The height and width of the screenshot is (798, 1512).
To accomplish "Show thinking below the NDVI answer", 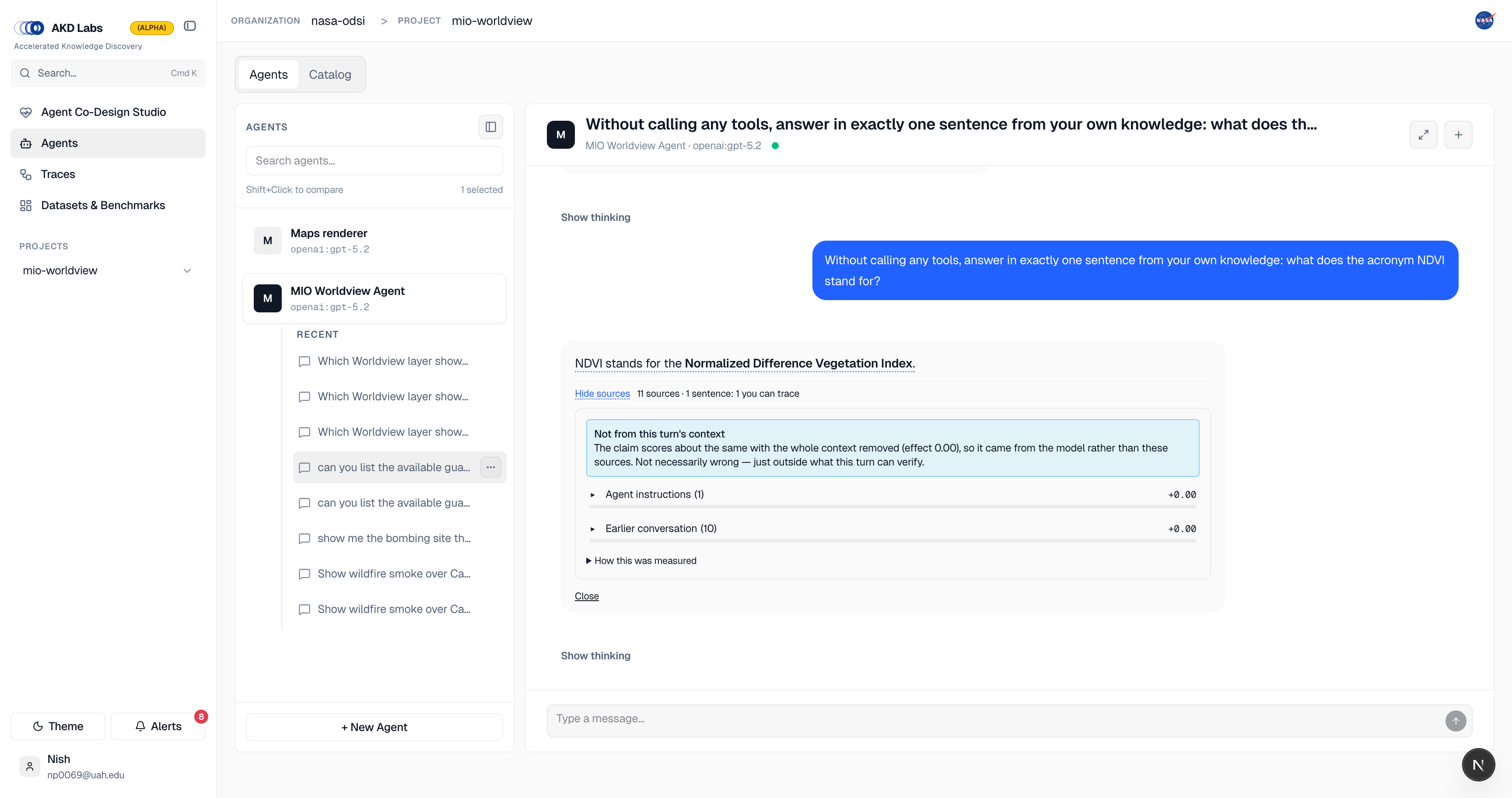I will coord(595,655).
